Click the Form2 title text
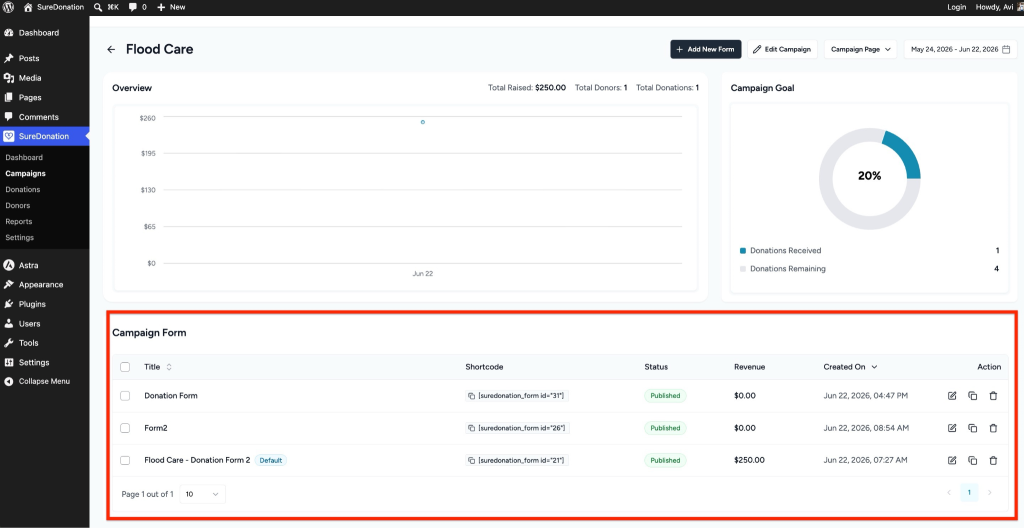Viewport: 1024px width, 528px height. 155,428
